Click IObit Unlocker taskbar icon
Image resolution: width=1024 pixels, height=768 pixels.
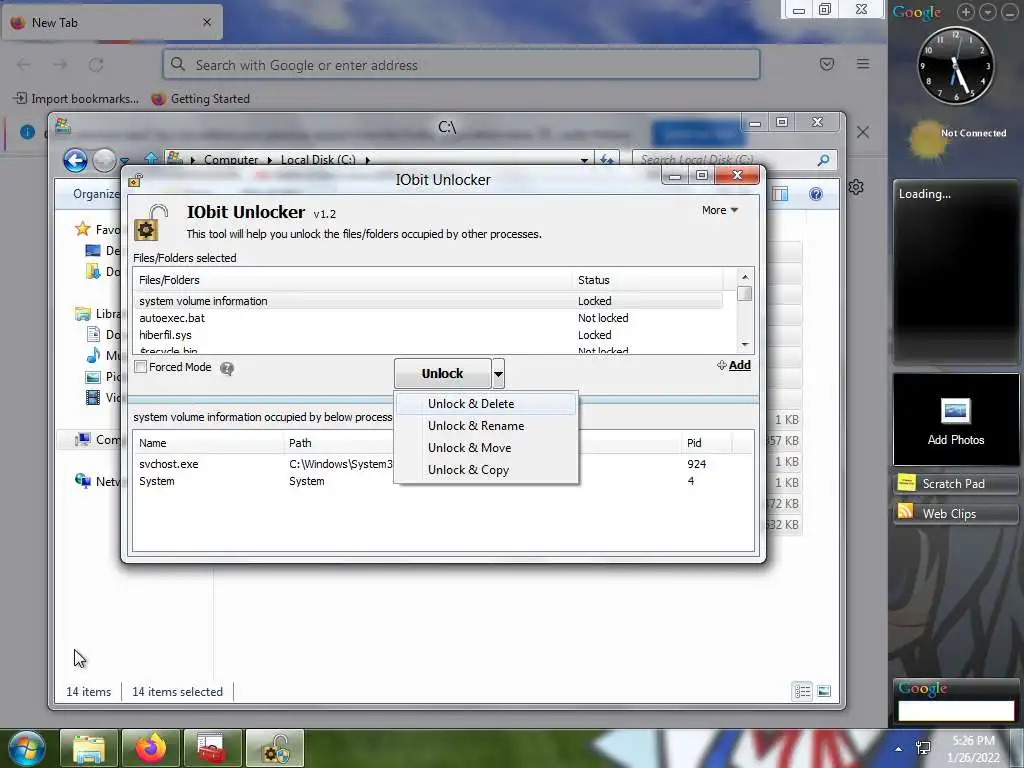pyautogui.click(x=275, y=748)
